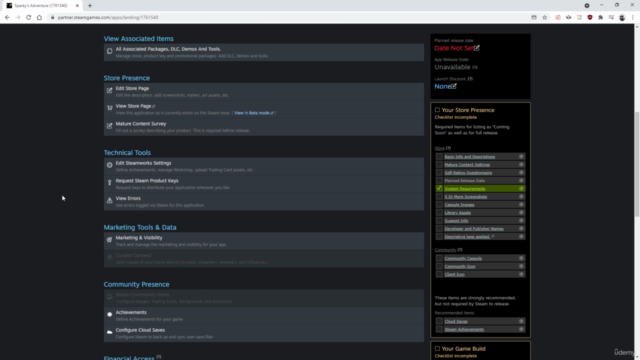Viewport: 640px width, 360px height.
Task: Click the icon beside Mature Content Survey
Action: (109, 126)
